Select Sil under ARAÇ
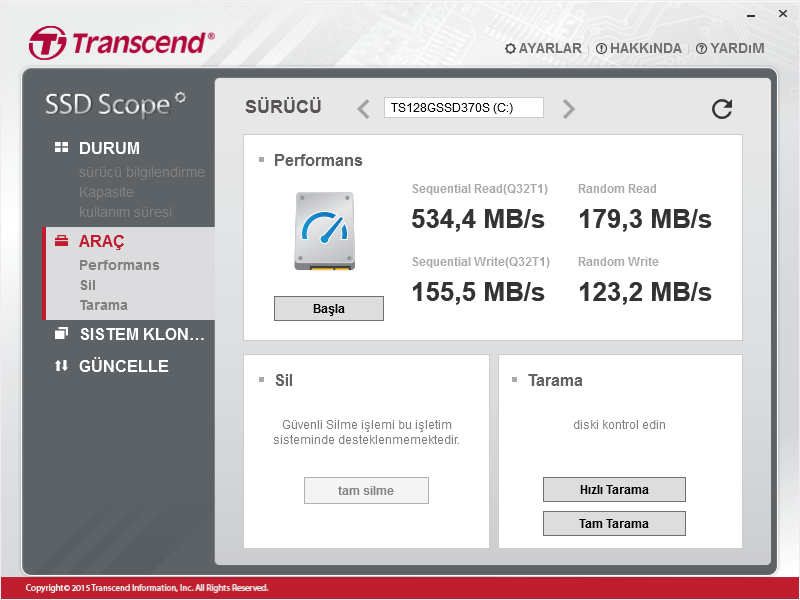Image resolution: width=800 pixels, height=600 pixels. pyautogui.click(x=88, y=285)
